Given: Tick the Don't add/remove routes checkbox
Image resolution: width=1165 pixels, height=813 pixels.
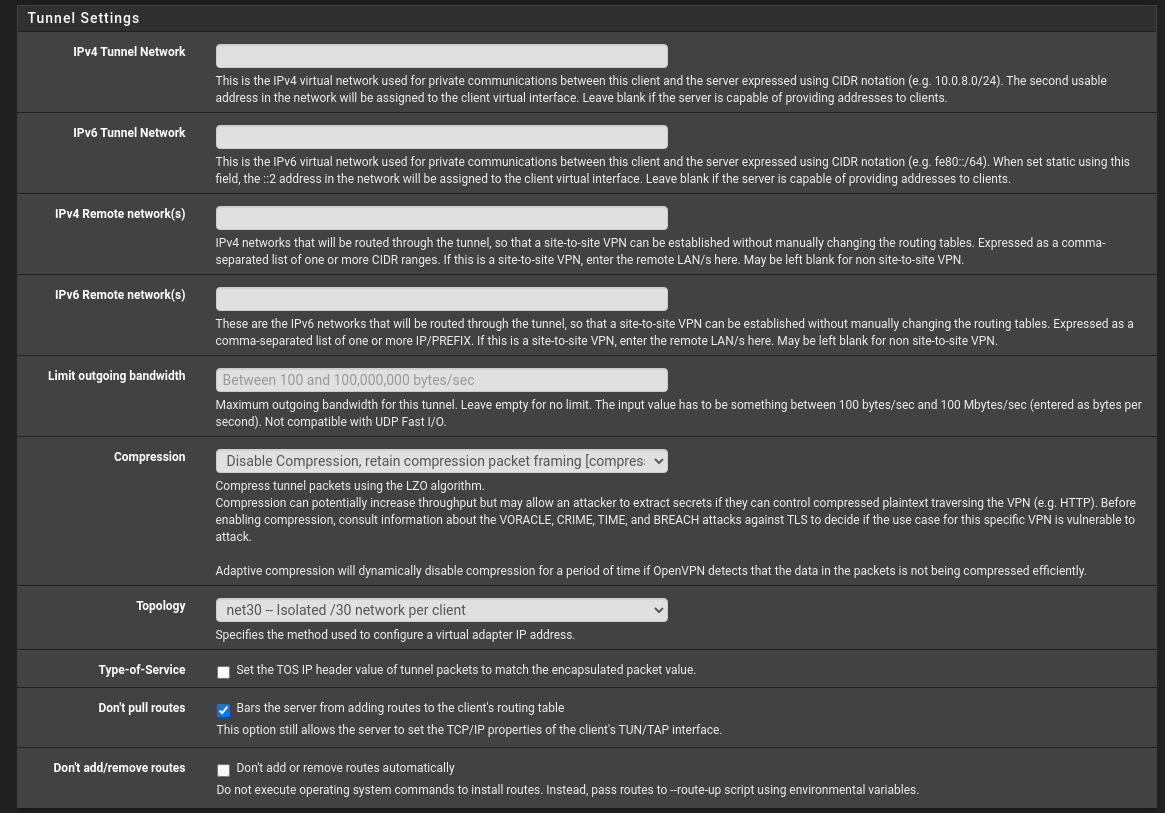Looking at the screenshot, I should 223,770.
